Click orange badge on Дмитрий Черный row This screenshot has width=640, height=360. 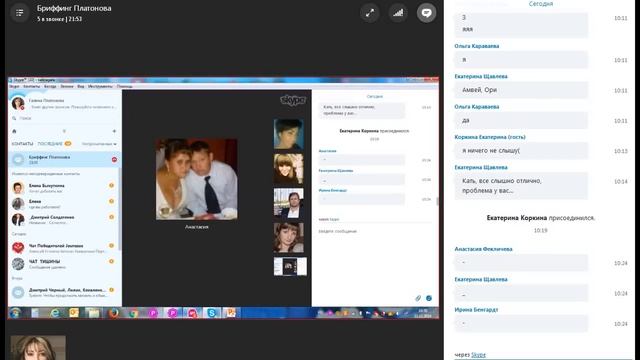(x=111, y=290)
